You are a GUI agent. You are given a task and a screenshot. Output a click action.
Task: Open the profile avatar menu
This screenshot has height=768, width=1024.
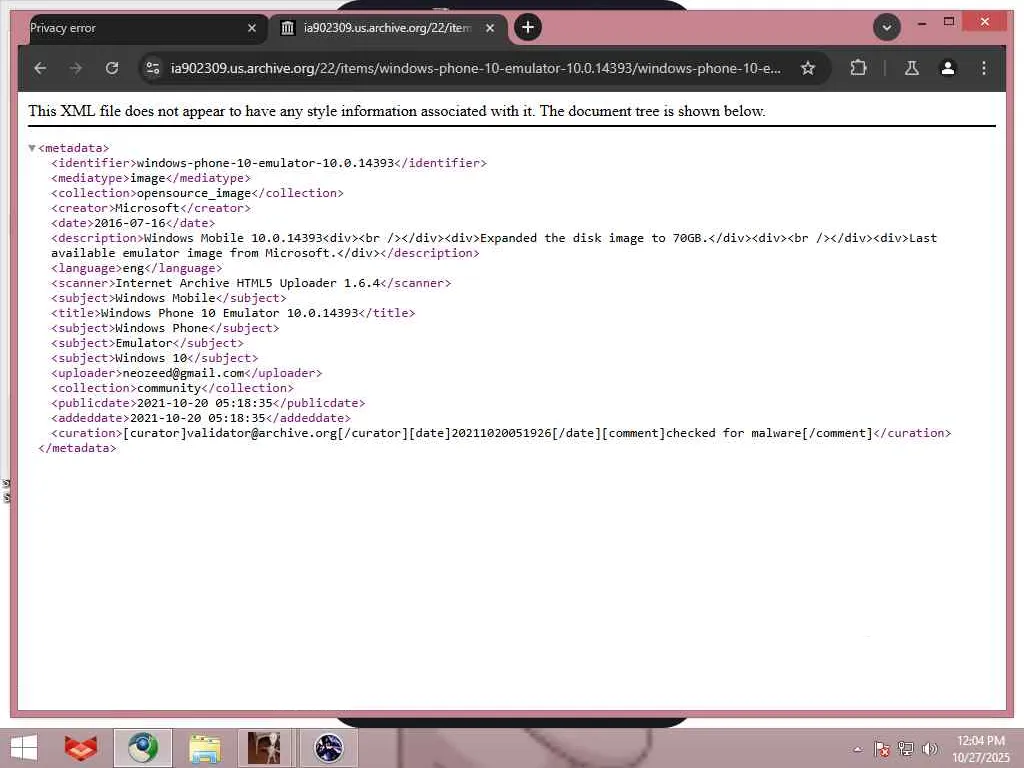(948, 68)
